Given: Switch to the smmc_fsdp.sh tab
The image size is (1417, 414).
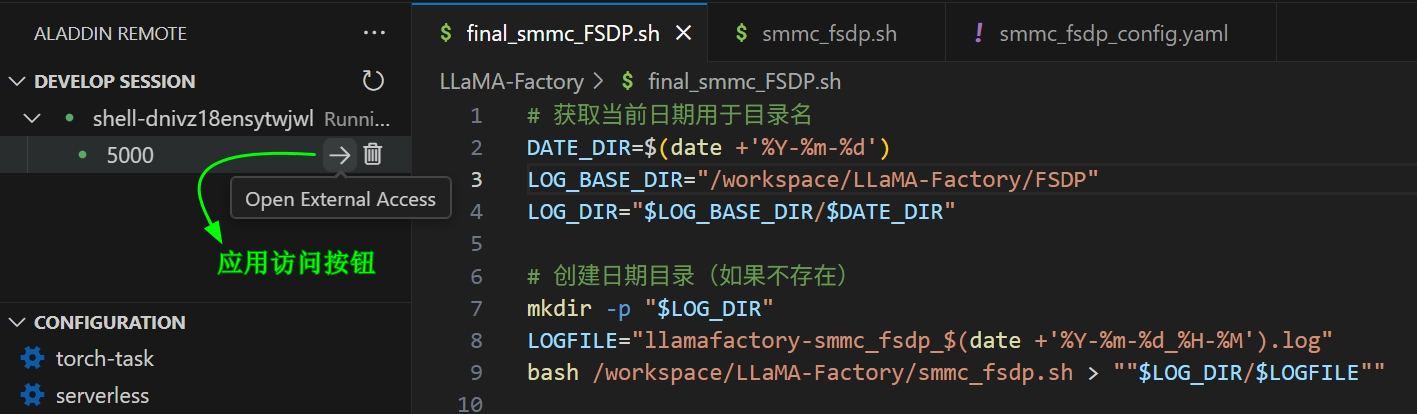Looking at the screenshot, I should [828, 33].
